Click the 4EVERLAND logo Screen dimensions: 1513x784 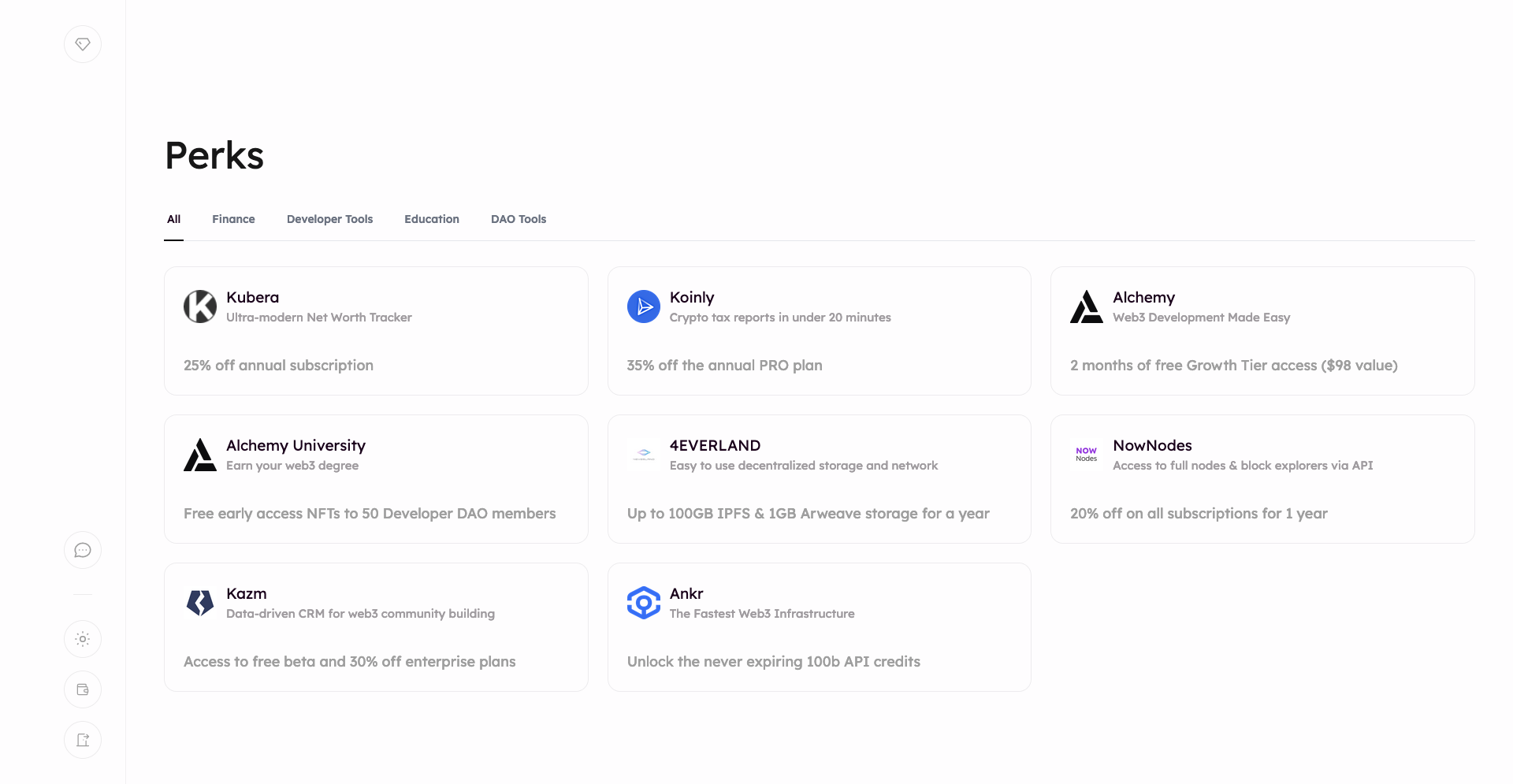(644, 455)
